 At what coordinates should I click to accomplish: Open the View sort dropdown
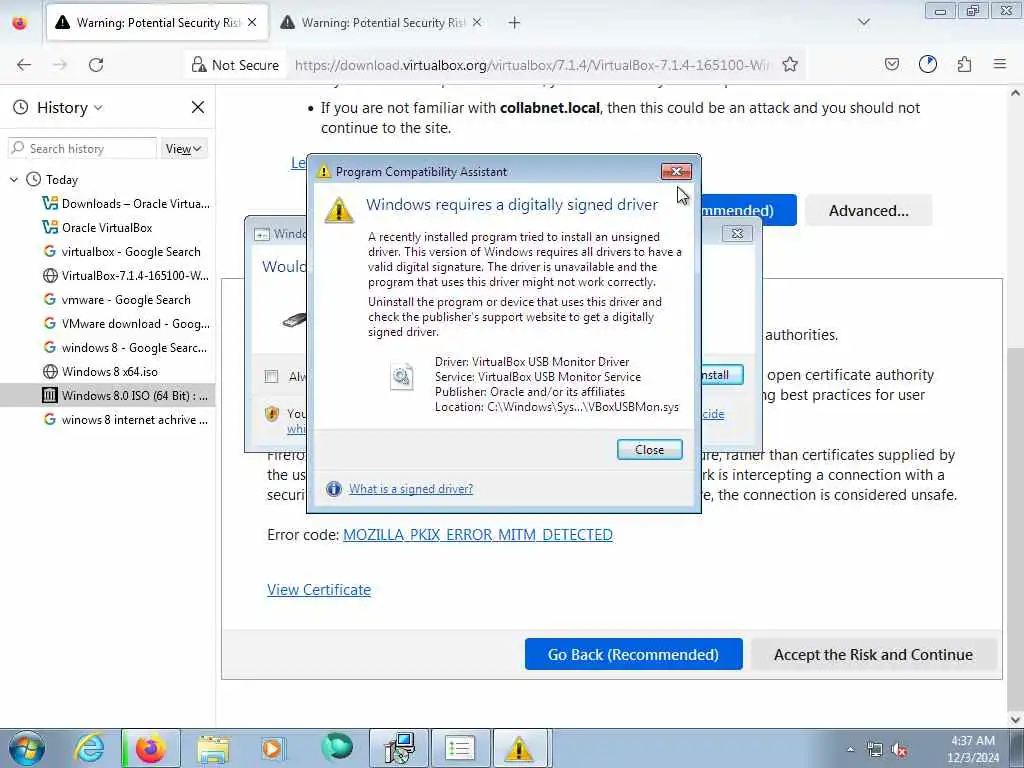(x=183, y=149)
